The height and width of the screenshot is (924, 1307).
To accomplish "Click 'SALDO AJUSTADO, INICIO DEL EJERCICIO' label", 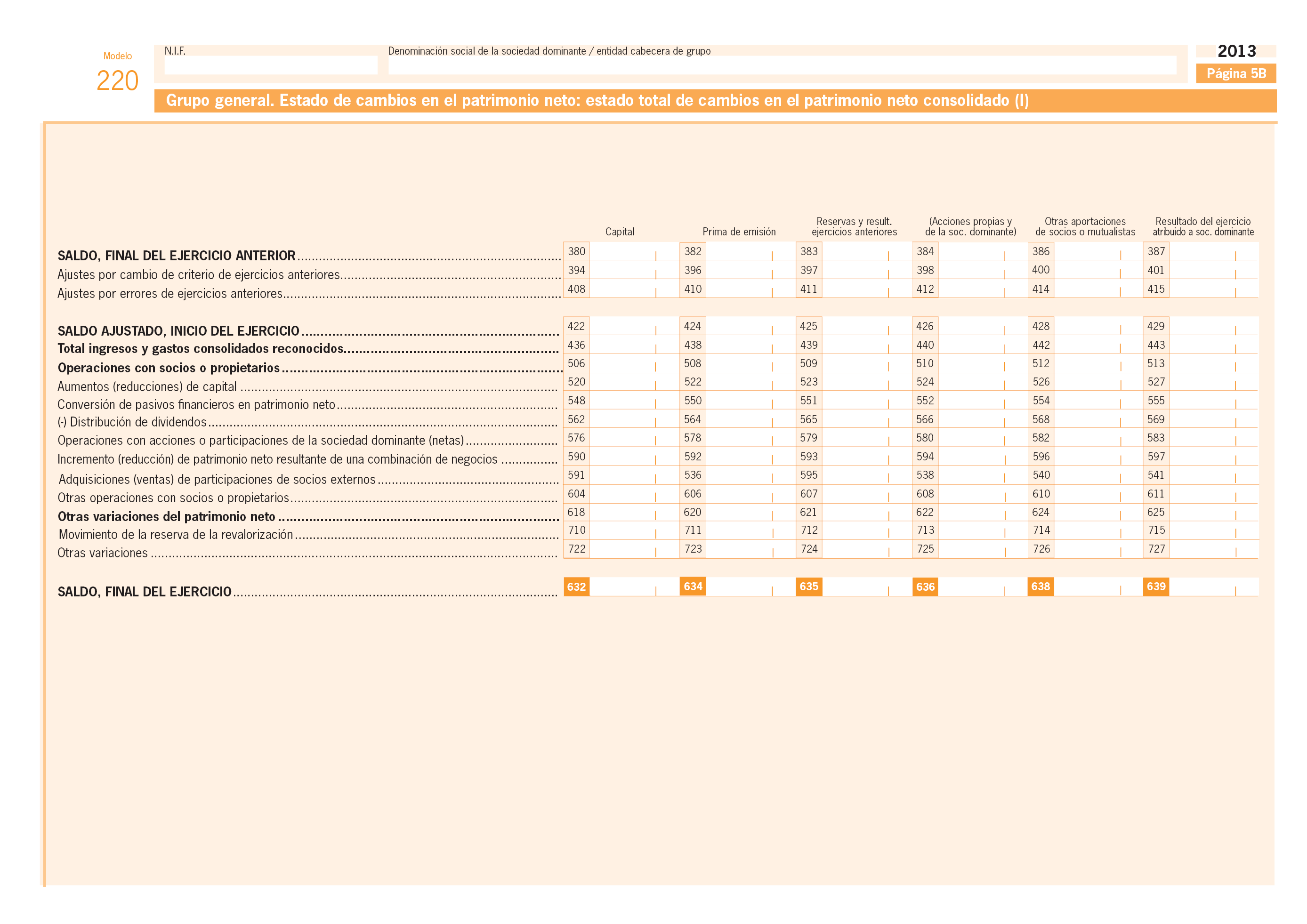I will [x=178, y=330].
